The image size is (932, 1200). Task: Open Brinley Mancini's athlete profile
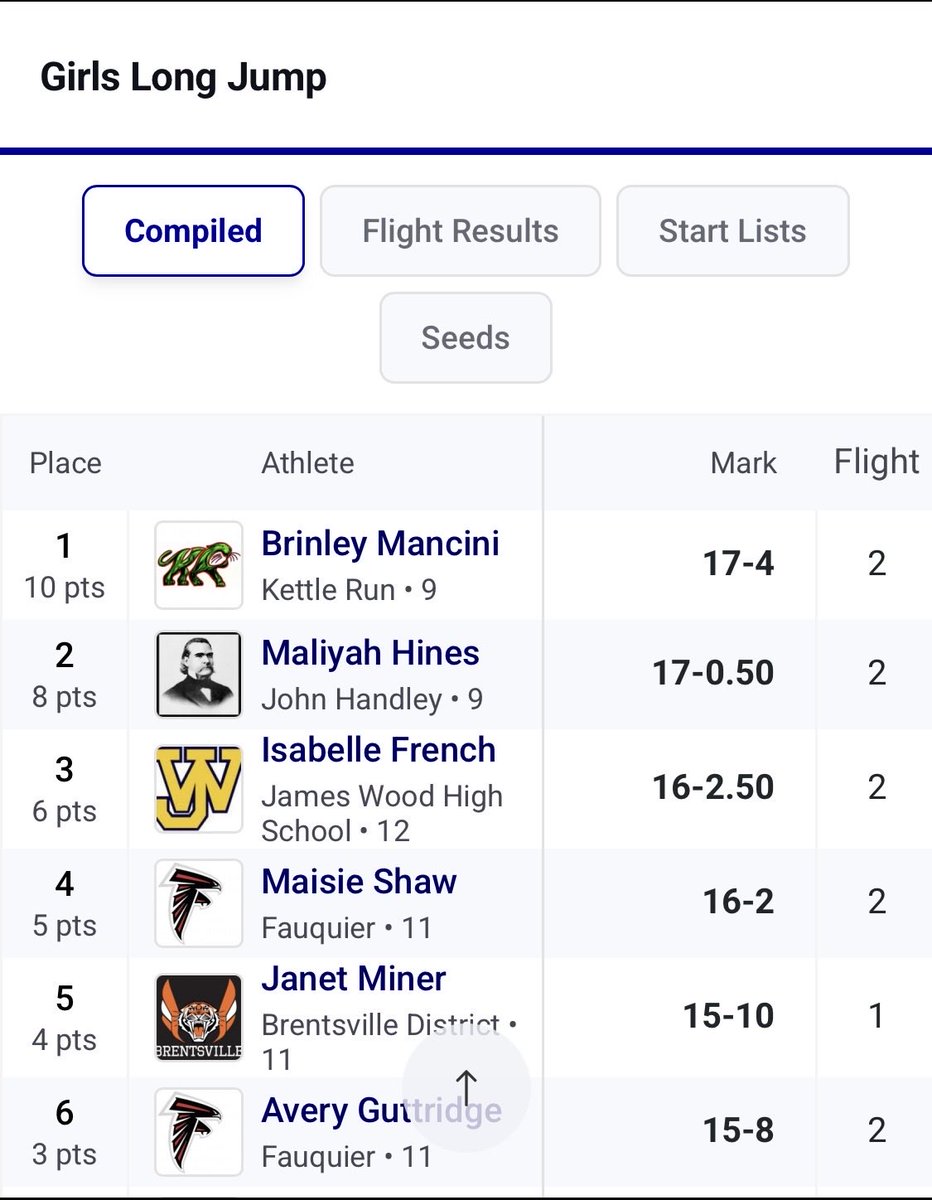[x=380, y=544]
